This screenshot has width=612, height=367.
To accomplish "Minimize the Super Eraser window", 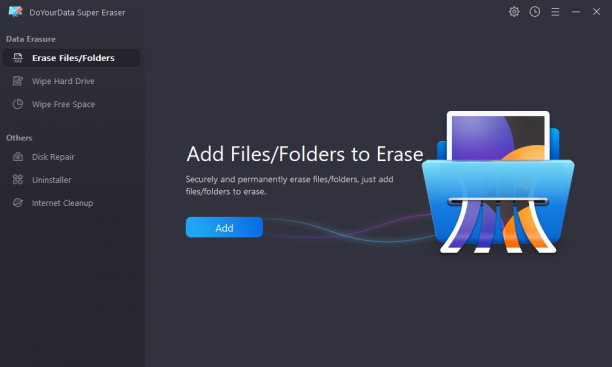I will click(x=576, y=12).
